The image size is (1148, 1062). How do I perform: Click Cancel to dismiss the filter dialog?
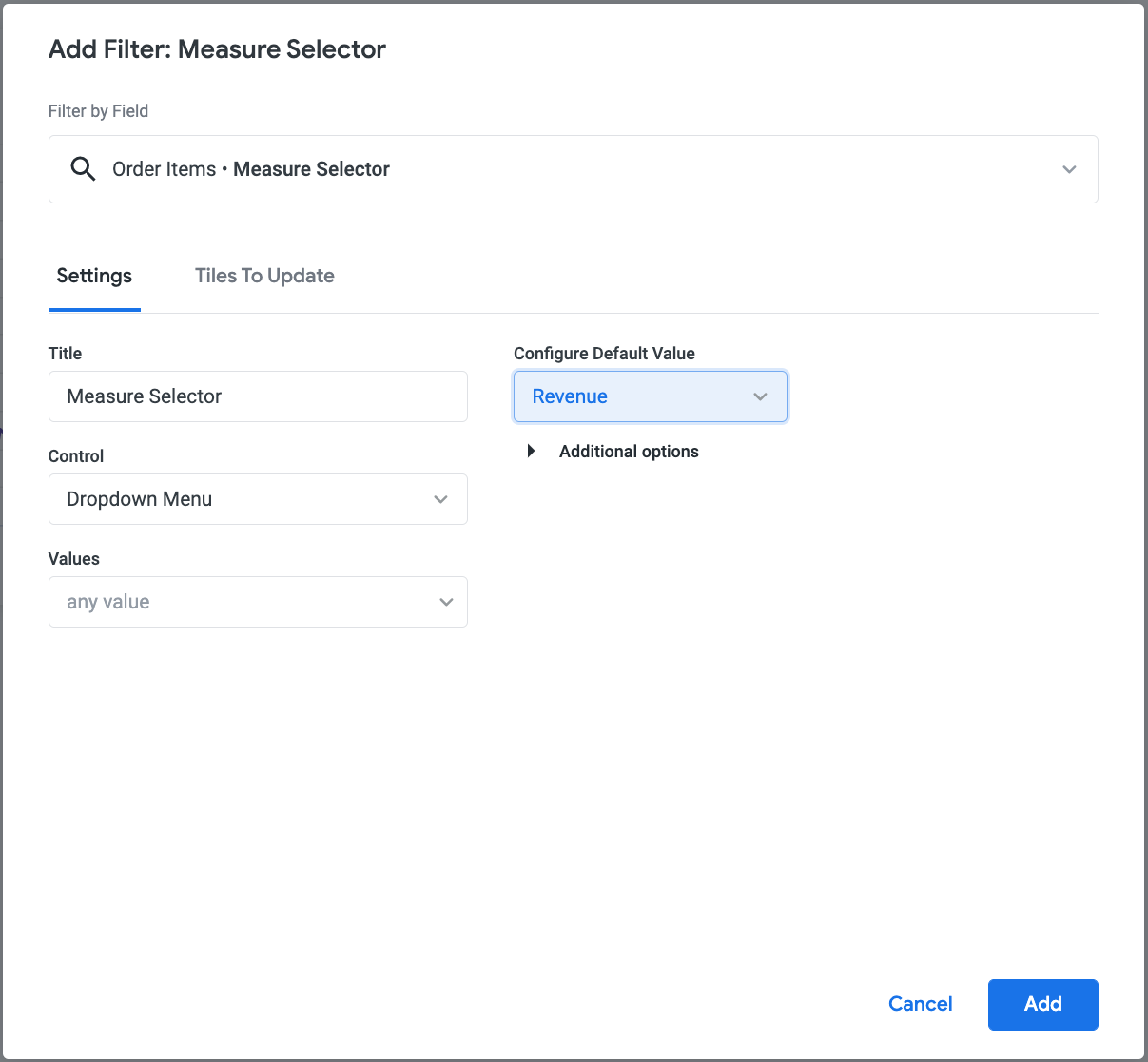pos(919,1004)
